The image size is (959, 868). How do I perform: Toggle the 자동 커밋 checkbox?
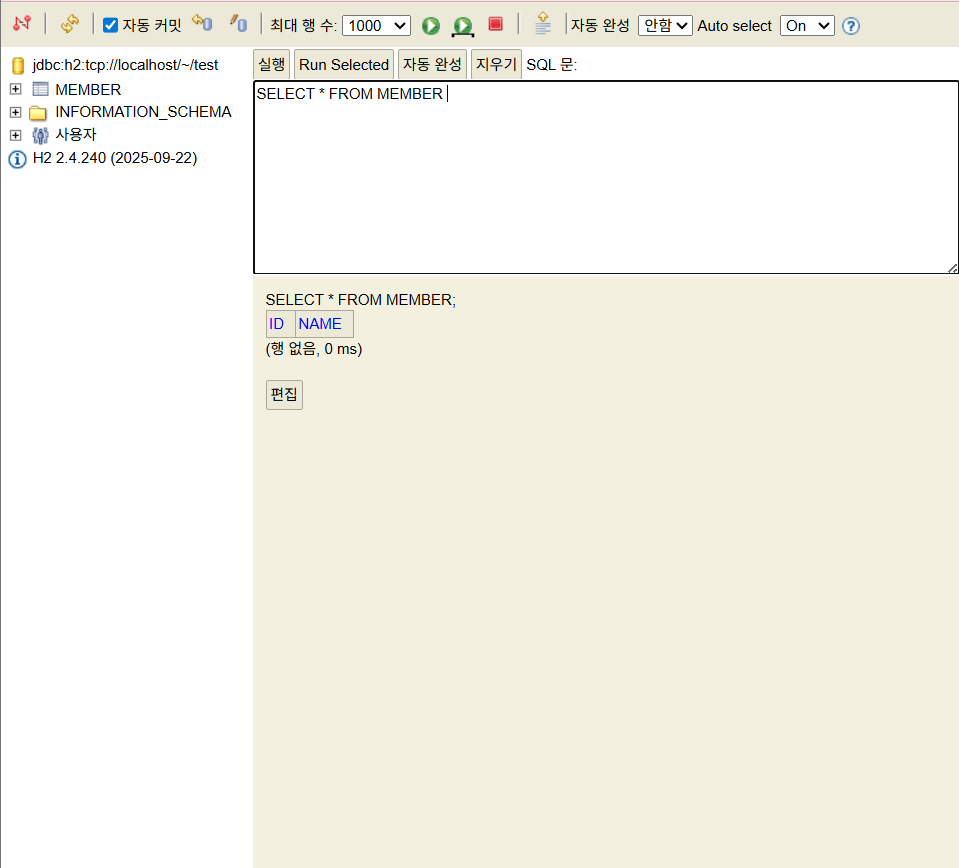pos(110,25)
